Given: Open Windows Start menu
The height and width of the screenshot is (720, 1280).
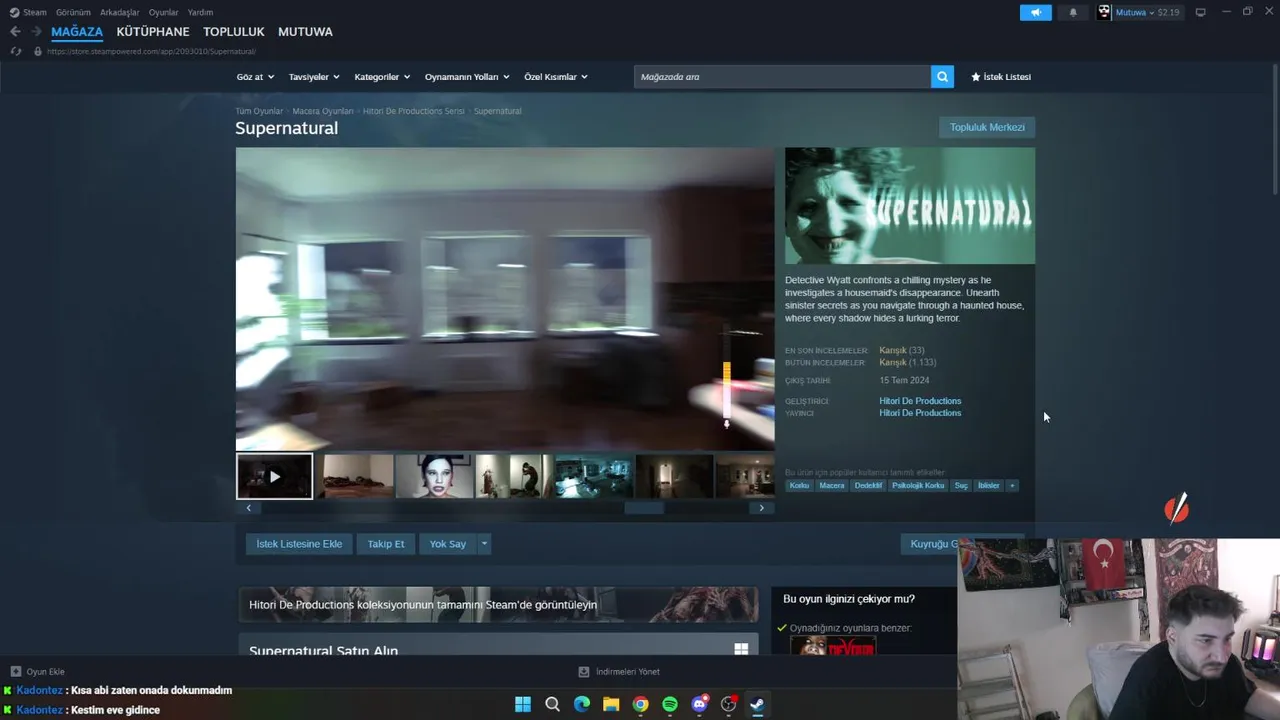Looking at the screenshot, I should (523, 704).
